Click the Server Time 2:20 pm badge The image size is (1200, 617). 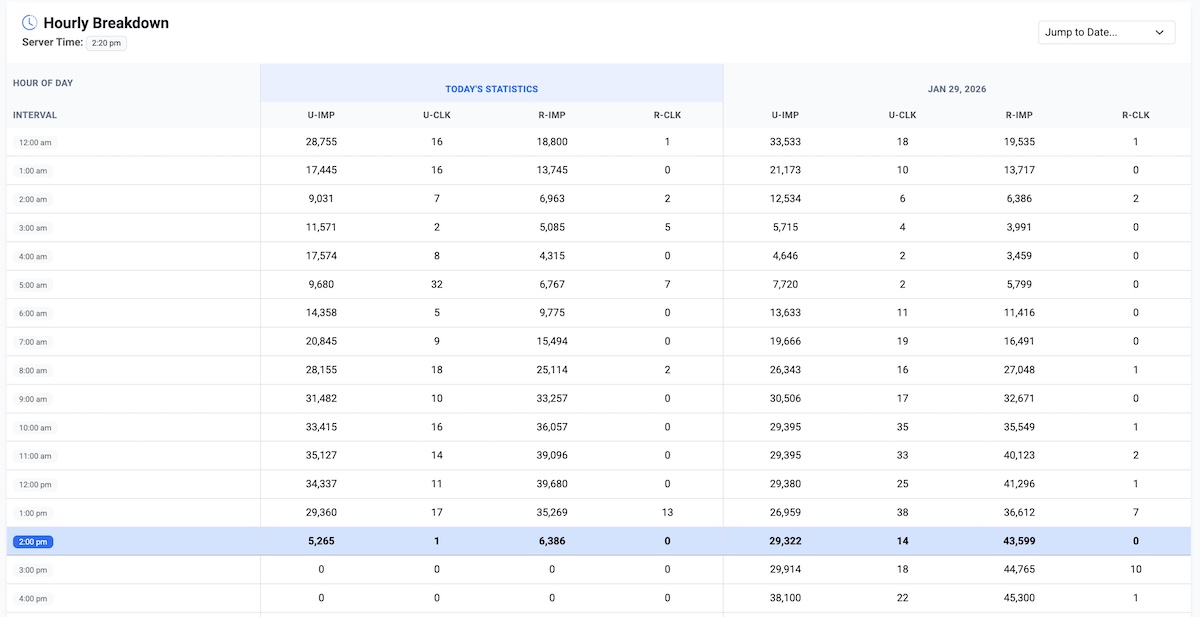coord(106,43)
